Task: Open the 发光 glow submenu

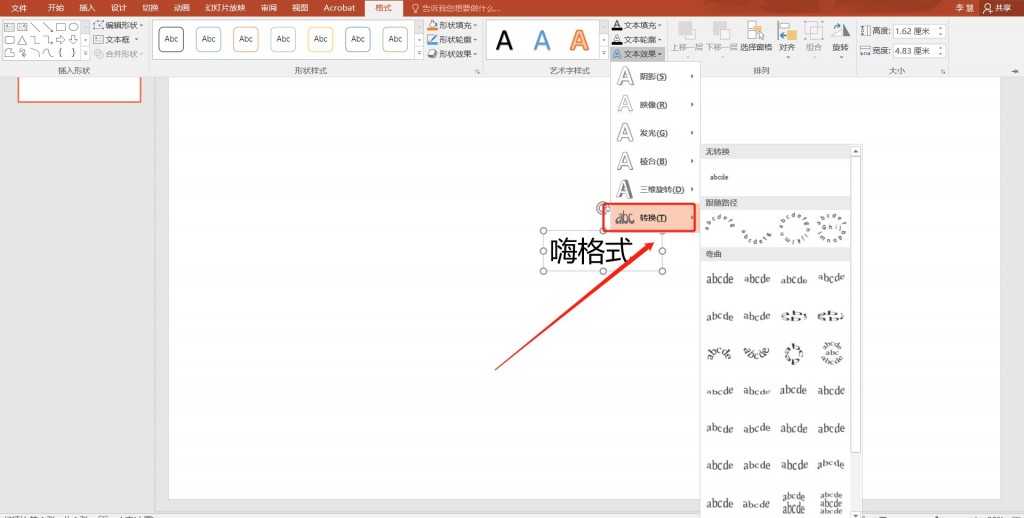Action: pos(655,133)
